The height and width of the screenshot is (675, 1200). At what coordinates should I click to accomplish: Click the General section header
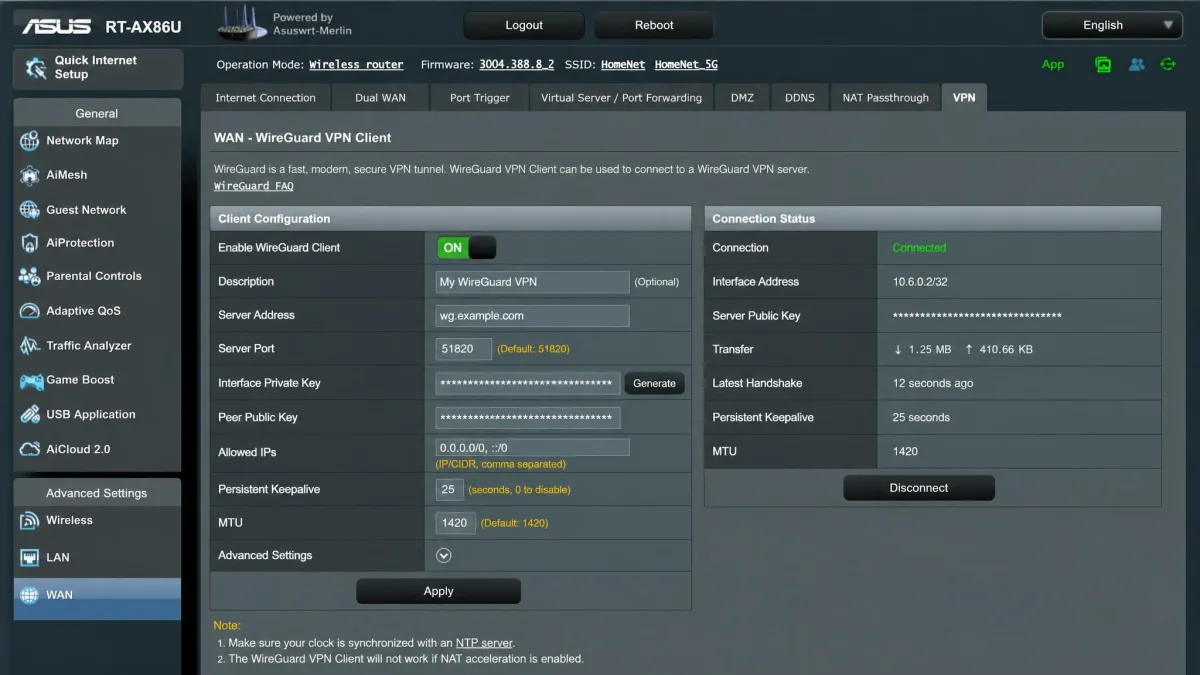[x=97, y=113]
